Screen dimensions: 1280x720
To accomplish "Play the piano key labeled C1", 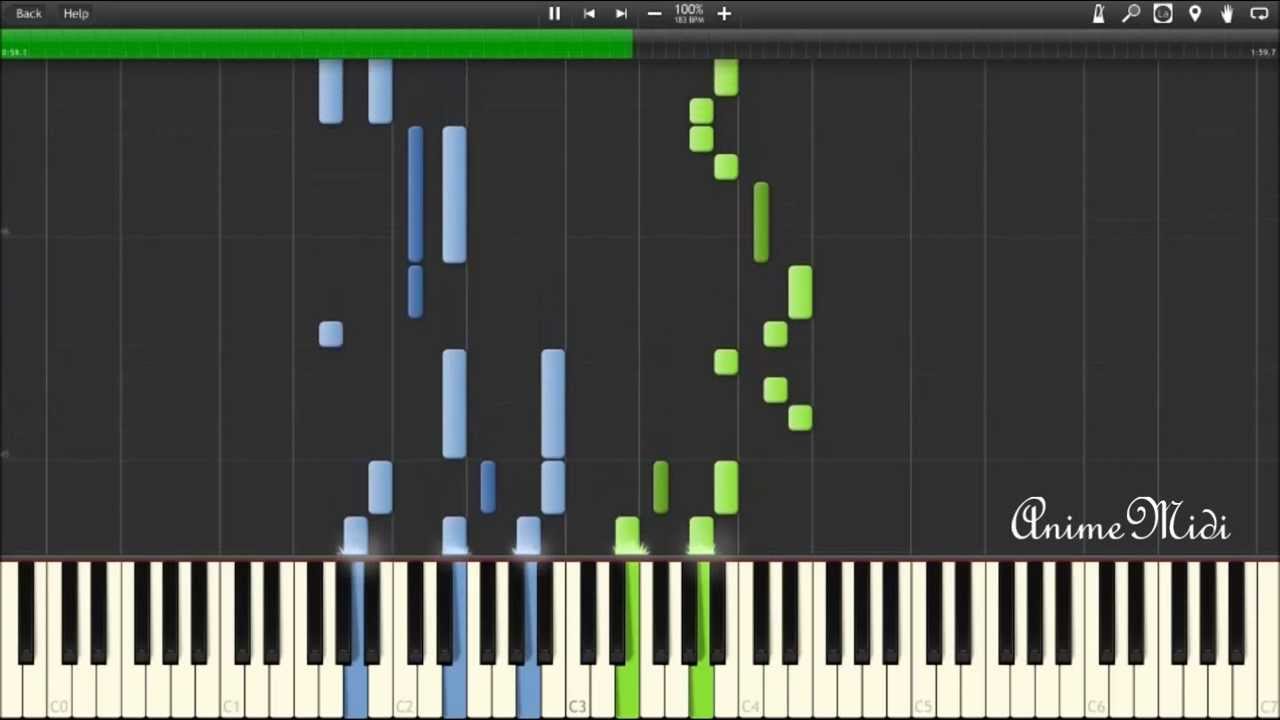I will [x=231, y=640].
